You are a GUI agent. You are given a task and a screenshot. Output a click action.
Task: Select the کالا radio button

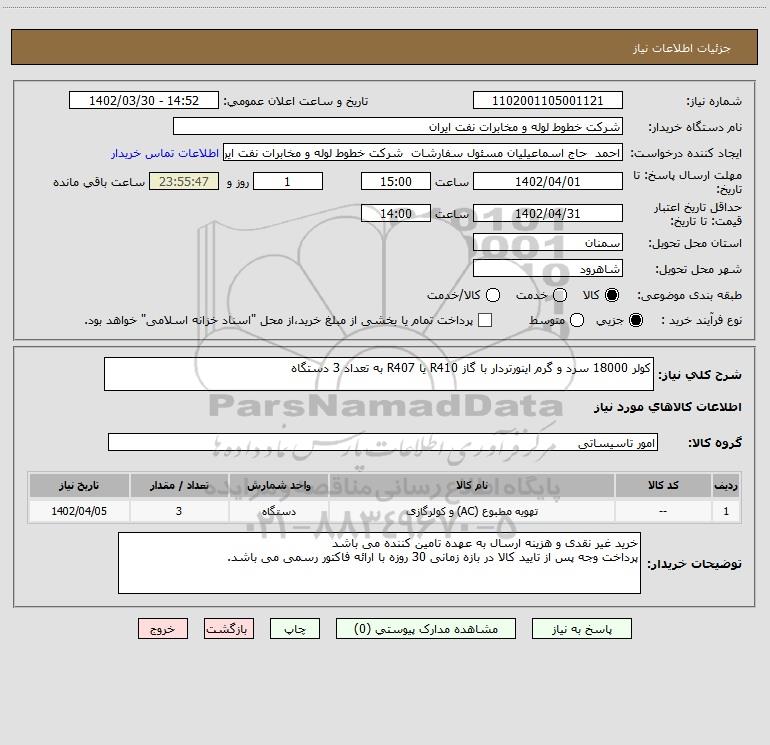(x=612, y=295)
